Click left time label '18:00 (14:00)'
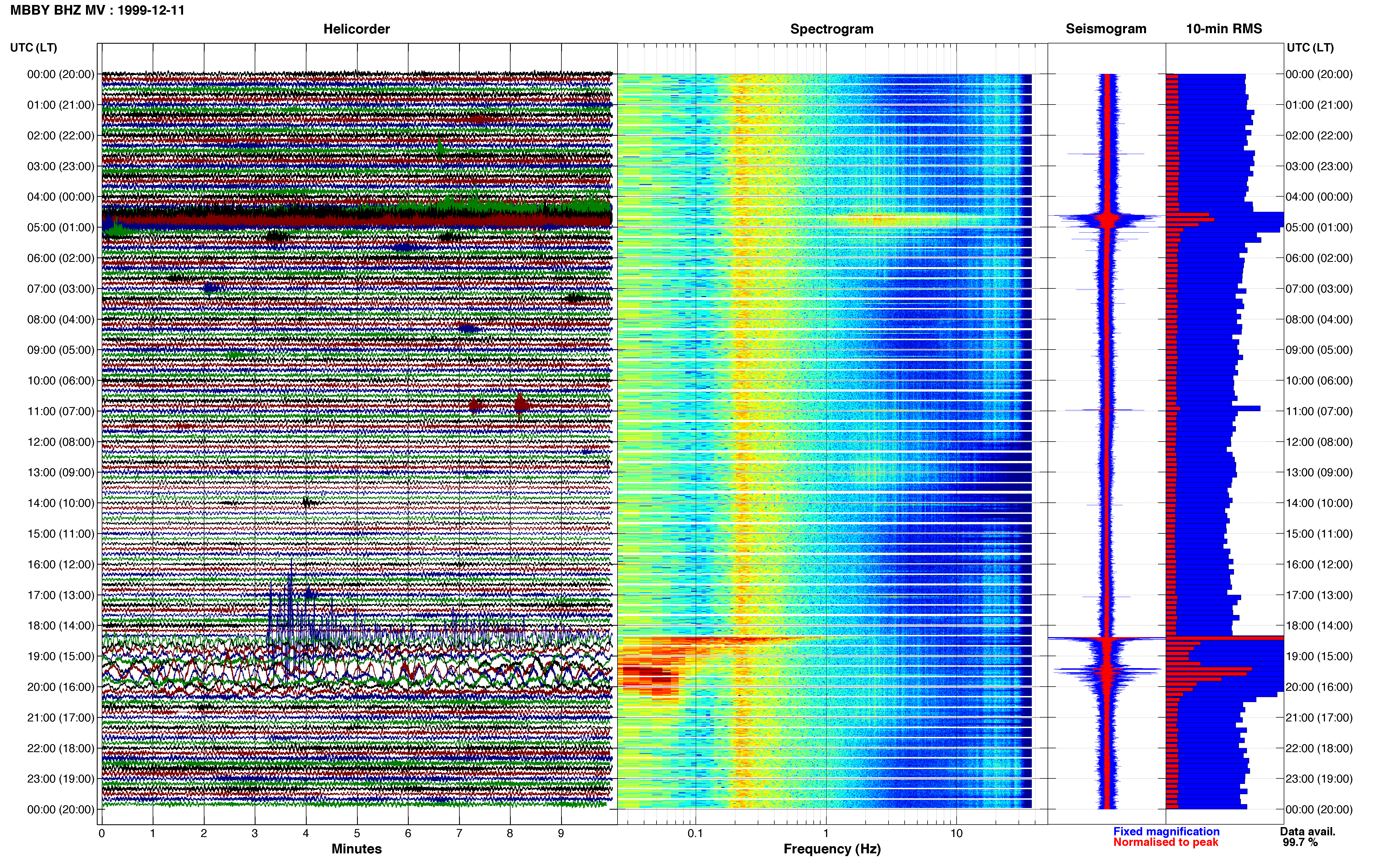The image size is (1388, 868). pos(61,625)
